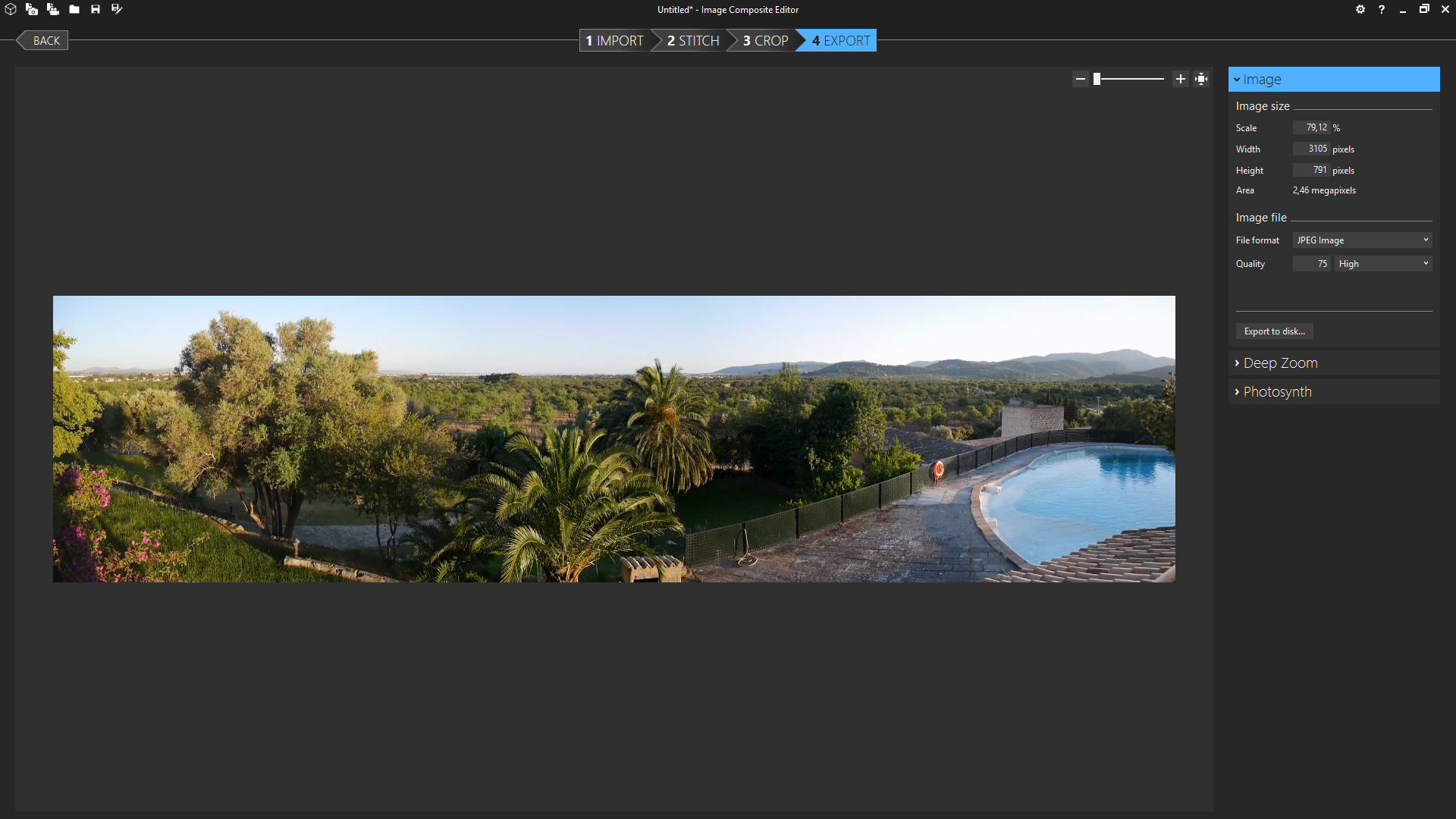Zoom out of the panorama preview
Viewport: 1456px width, 819px height.
coord(1081,78)
